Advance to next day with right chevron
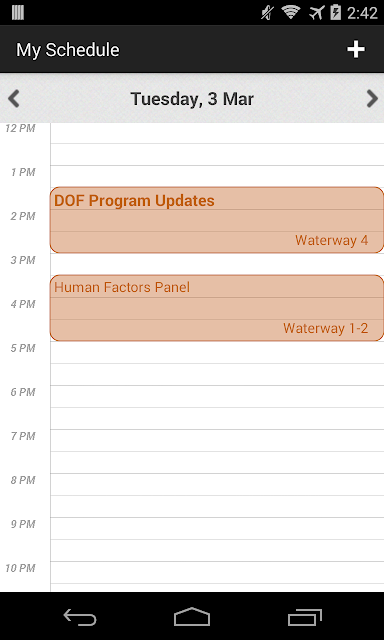Screen dimensions: 384x640 click(x=372, y=99)
